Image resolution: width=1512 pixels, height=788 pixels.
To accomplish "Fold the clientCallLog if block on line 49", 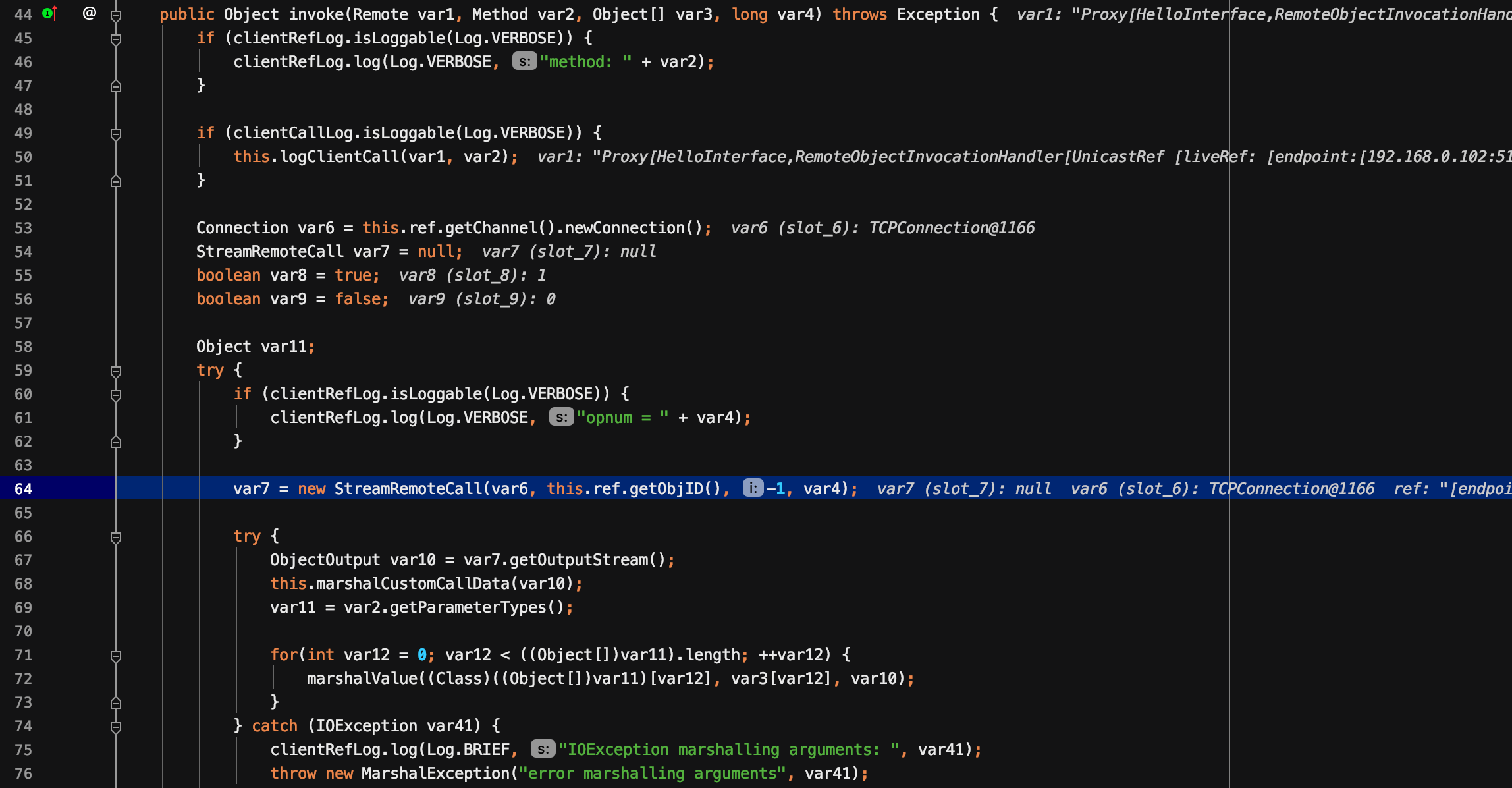I will 116,134.
